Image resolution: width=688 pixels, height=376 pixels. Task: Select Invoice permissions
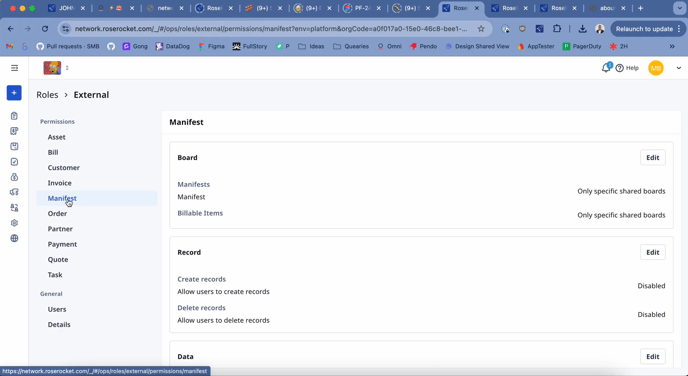coord(60,183)
